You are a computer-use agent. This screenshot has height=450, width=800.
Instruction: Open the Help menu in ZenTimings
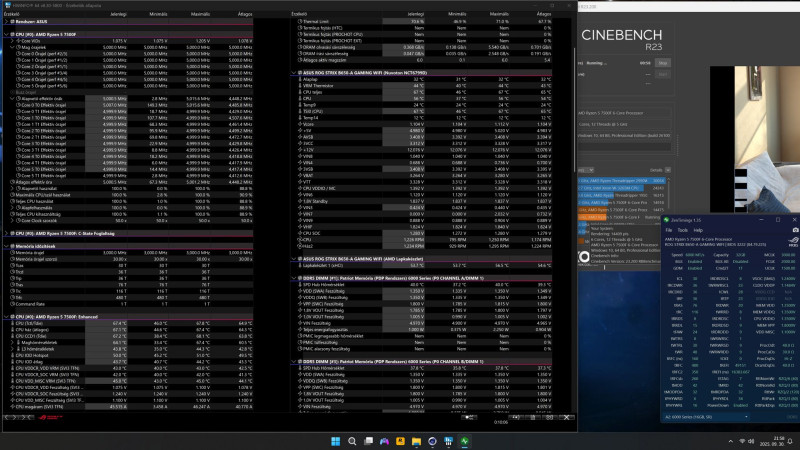pyautogui.click(x=698, y=230)
